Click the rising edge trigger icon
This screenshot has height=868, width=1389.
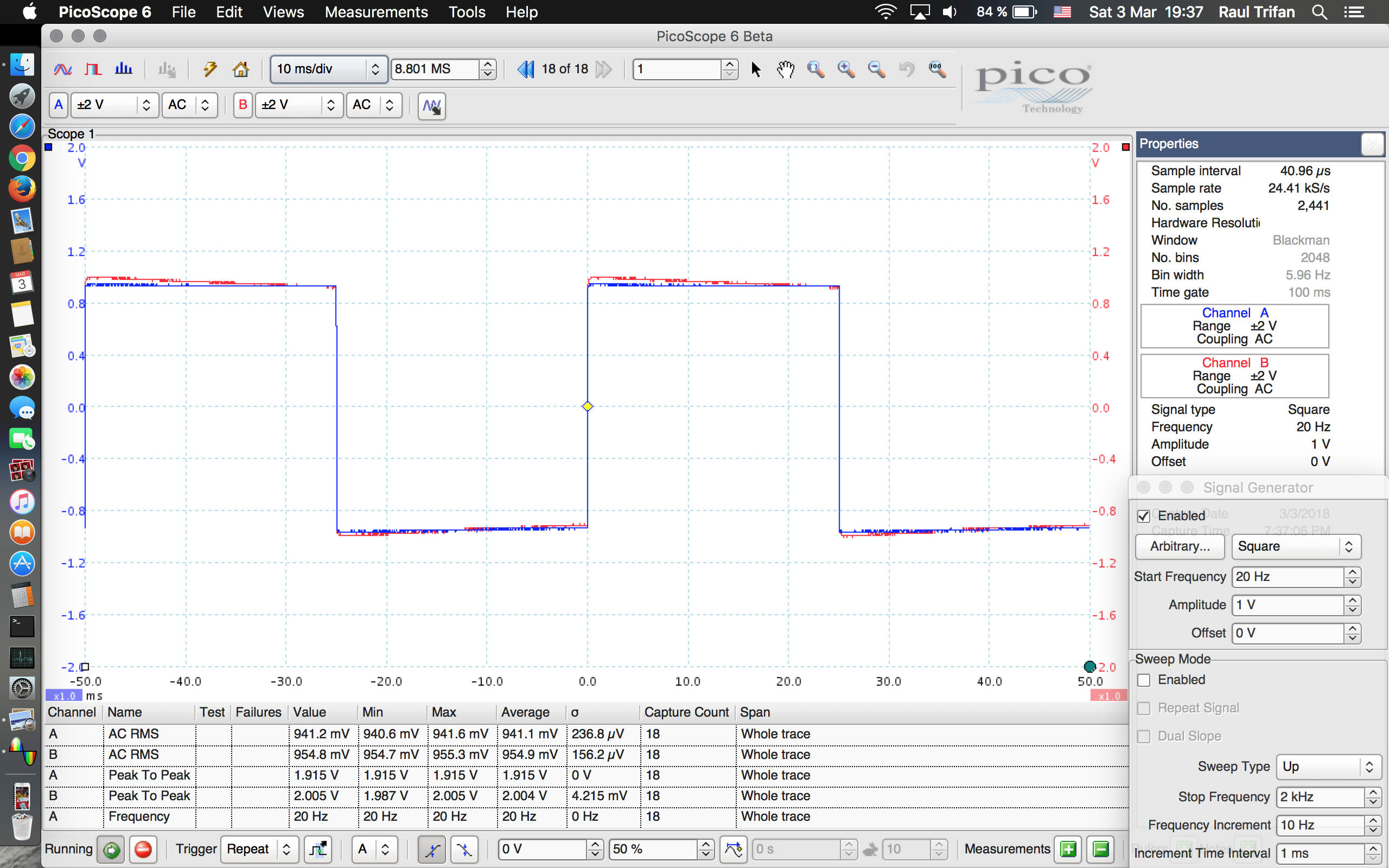(x=432, y=850)
